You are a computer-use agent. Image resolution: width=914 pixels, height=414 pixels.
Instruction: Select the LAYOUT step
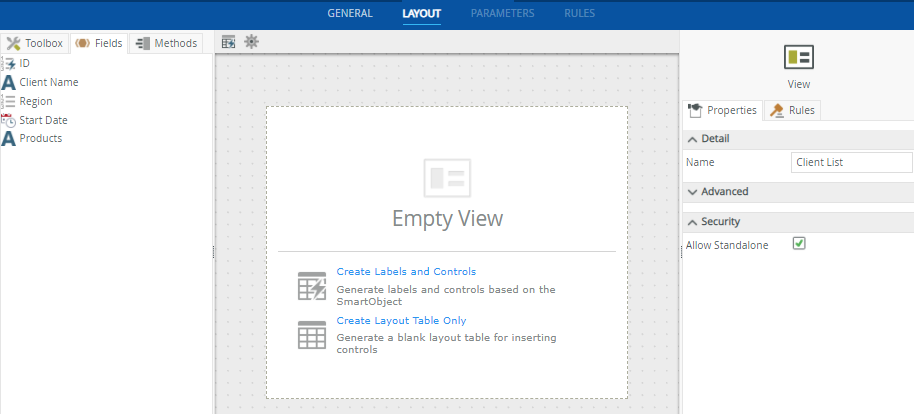coord(421,13)
